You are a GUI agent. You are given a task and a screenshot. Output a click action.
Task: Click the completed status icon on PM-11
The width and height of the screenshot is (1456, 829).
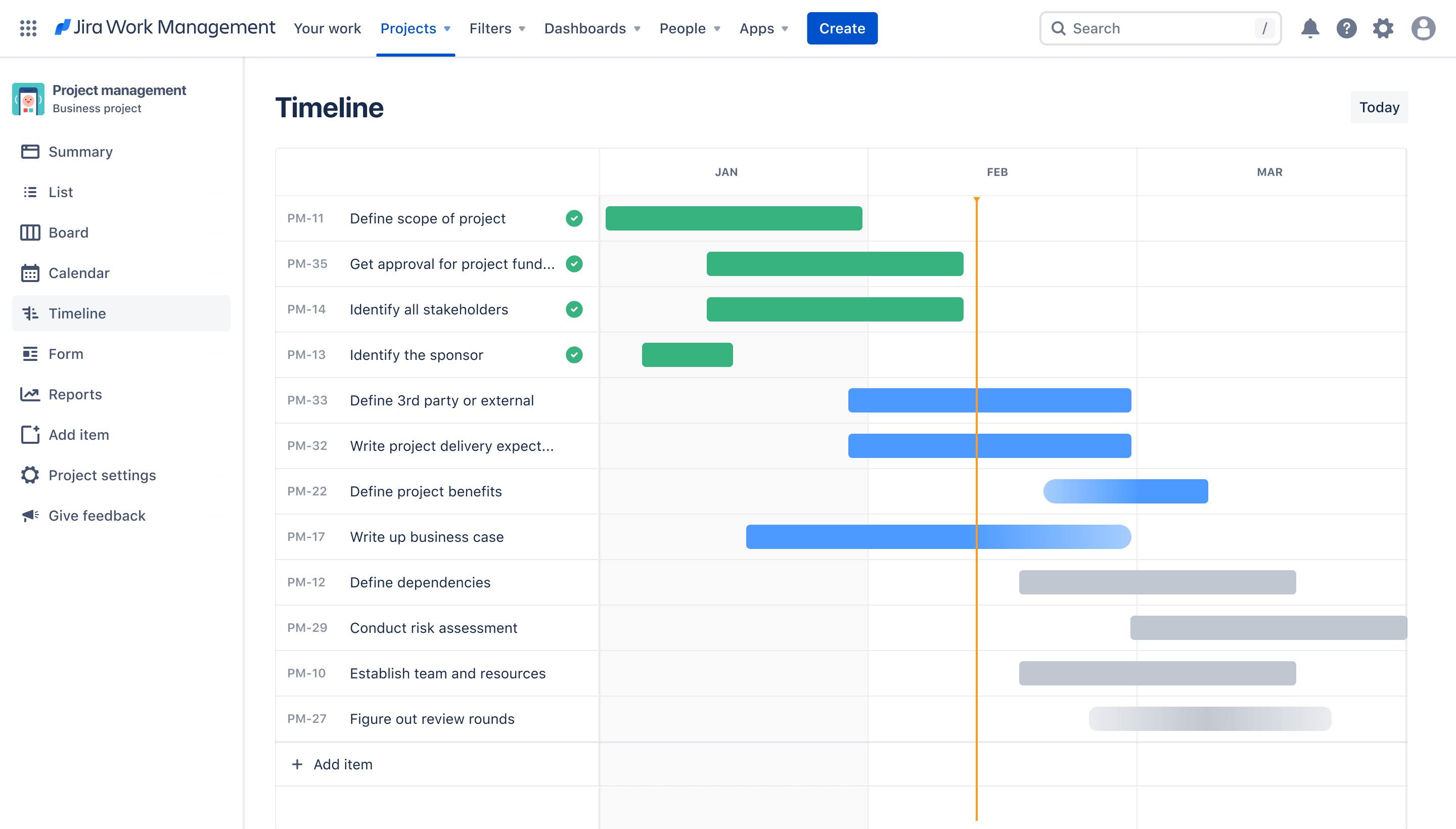click(574, 218)
